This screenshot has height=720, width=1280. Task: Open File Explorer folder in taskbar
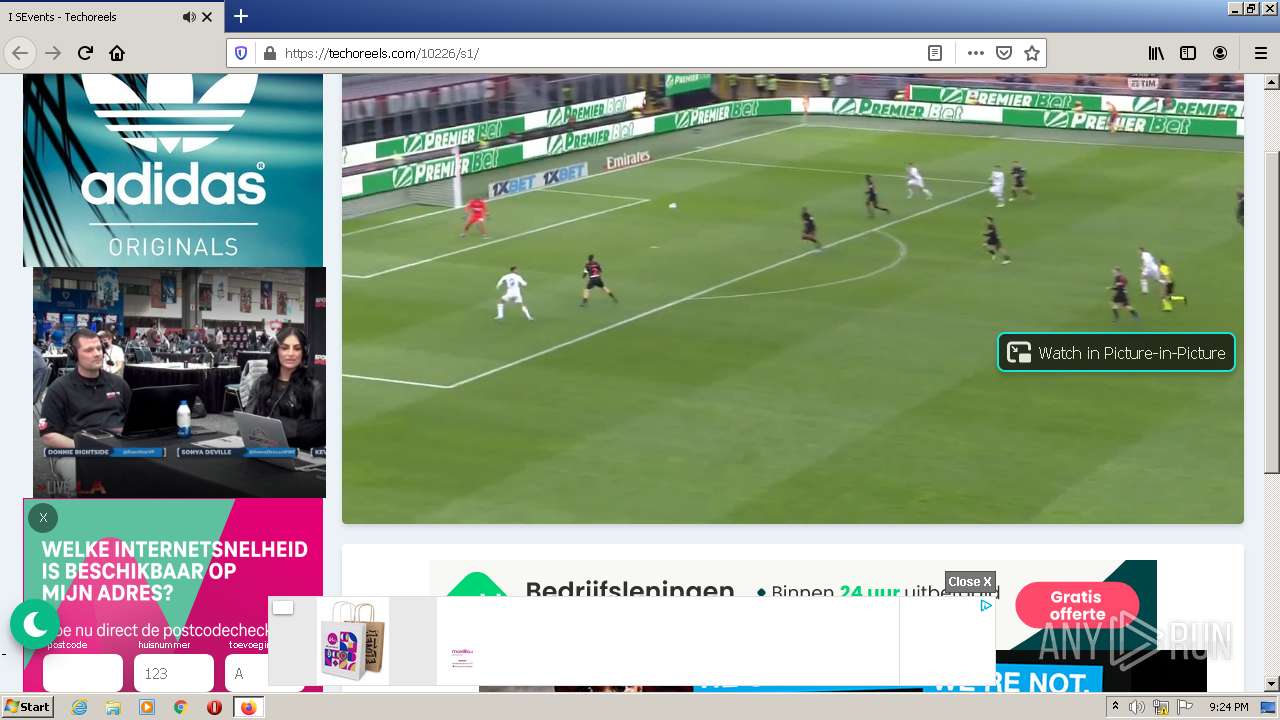coord(113,707)
